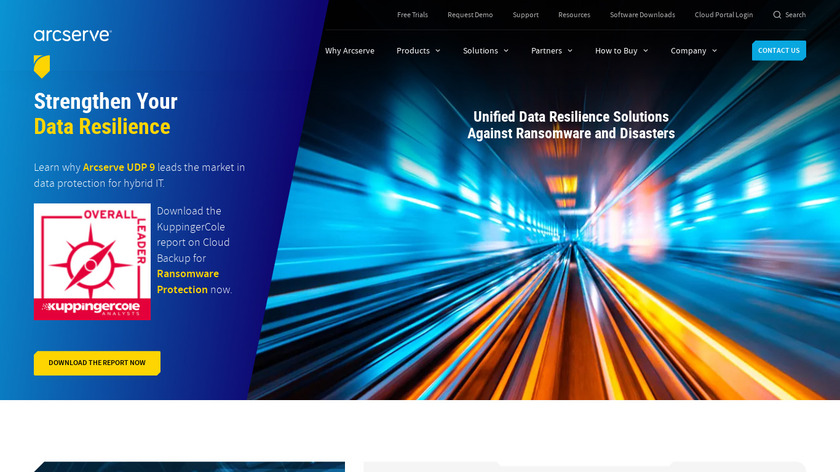Click 'data protection for hybrid IT' text
The image size is (840, 472).
click(x=99, y=183)
